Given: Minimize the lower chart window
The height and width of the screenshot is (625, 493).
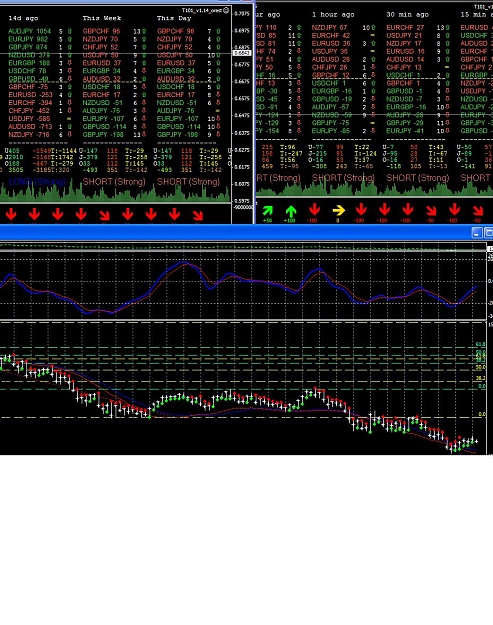Looking at the screenshot, I should point(477,233).
